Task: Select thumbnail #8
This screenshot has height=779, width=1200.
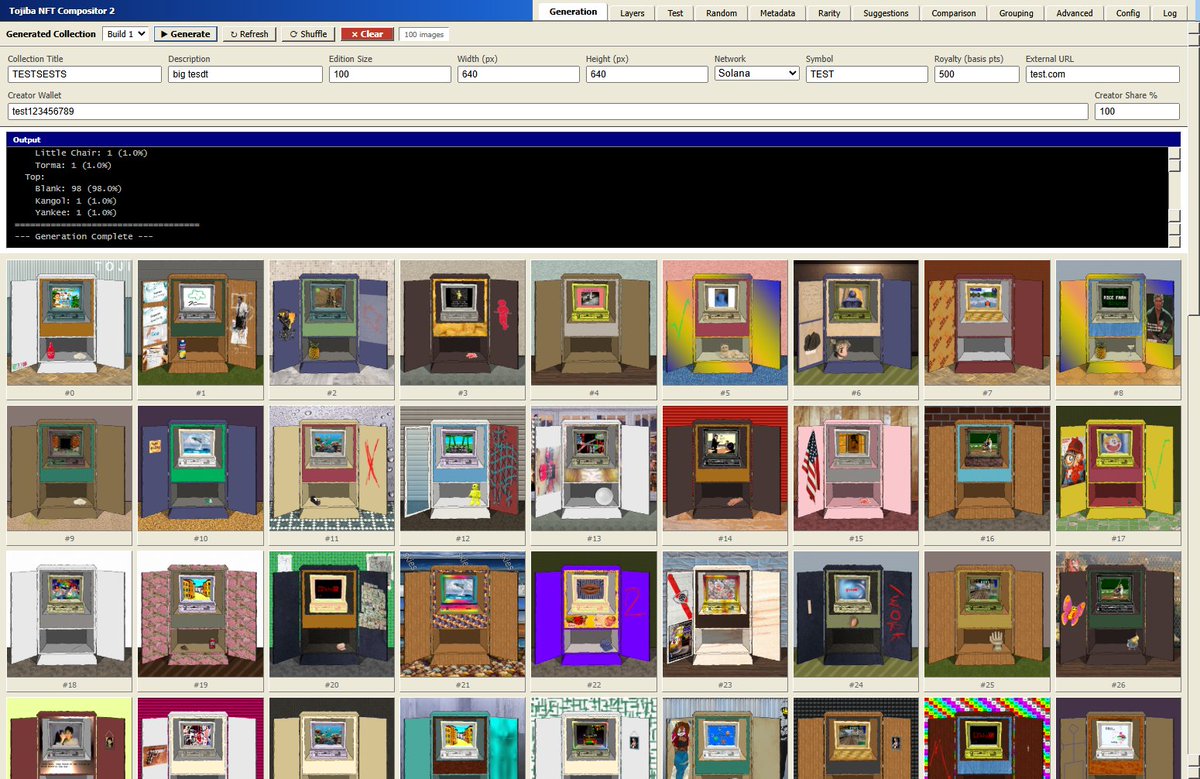Action: 1118,330
